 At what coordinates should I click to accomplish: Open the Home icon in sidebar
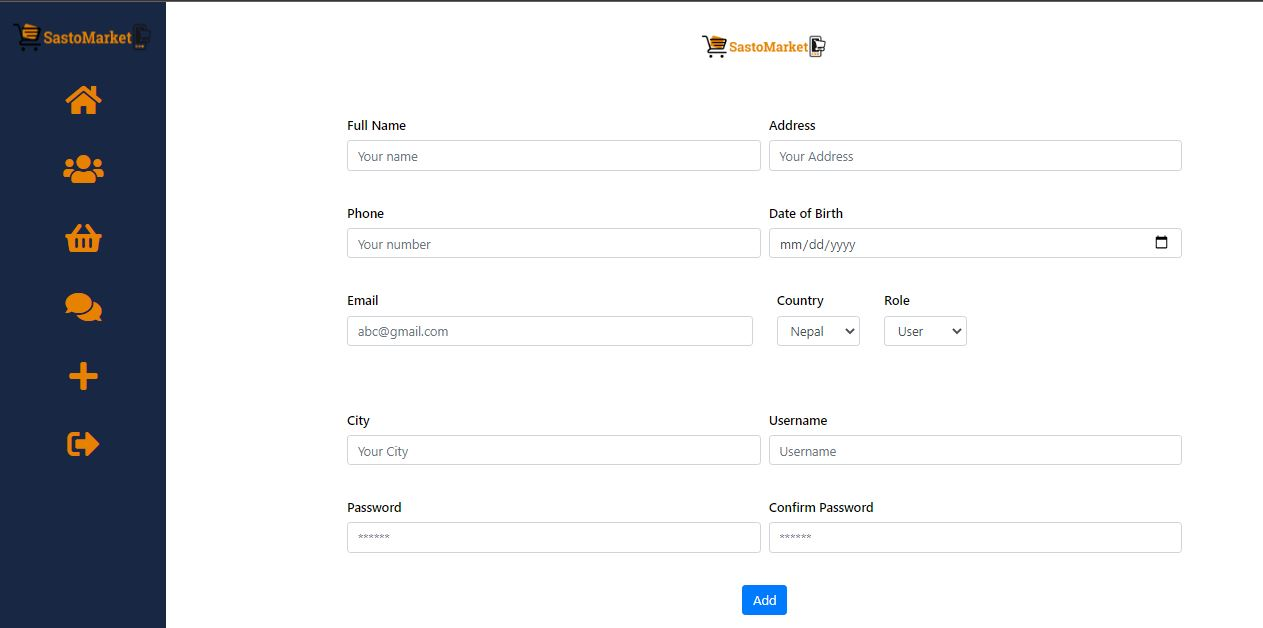pyautogui.click(x=83, y=100)
